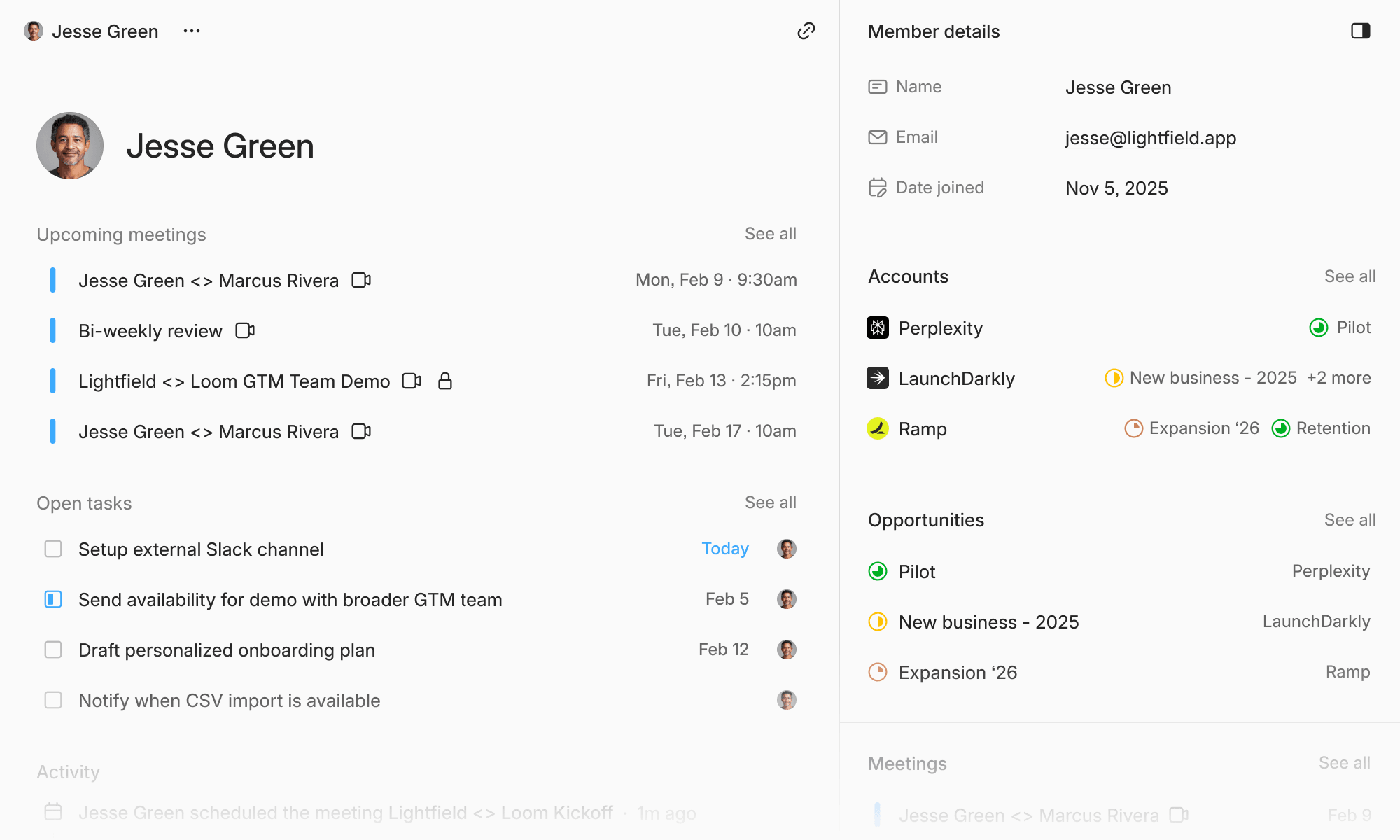Screen dimensions: 1400x840
Task: Click lock icon on Loom GTM Team Demo
Action: point(445,381)
